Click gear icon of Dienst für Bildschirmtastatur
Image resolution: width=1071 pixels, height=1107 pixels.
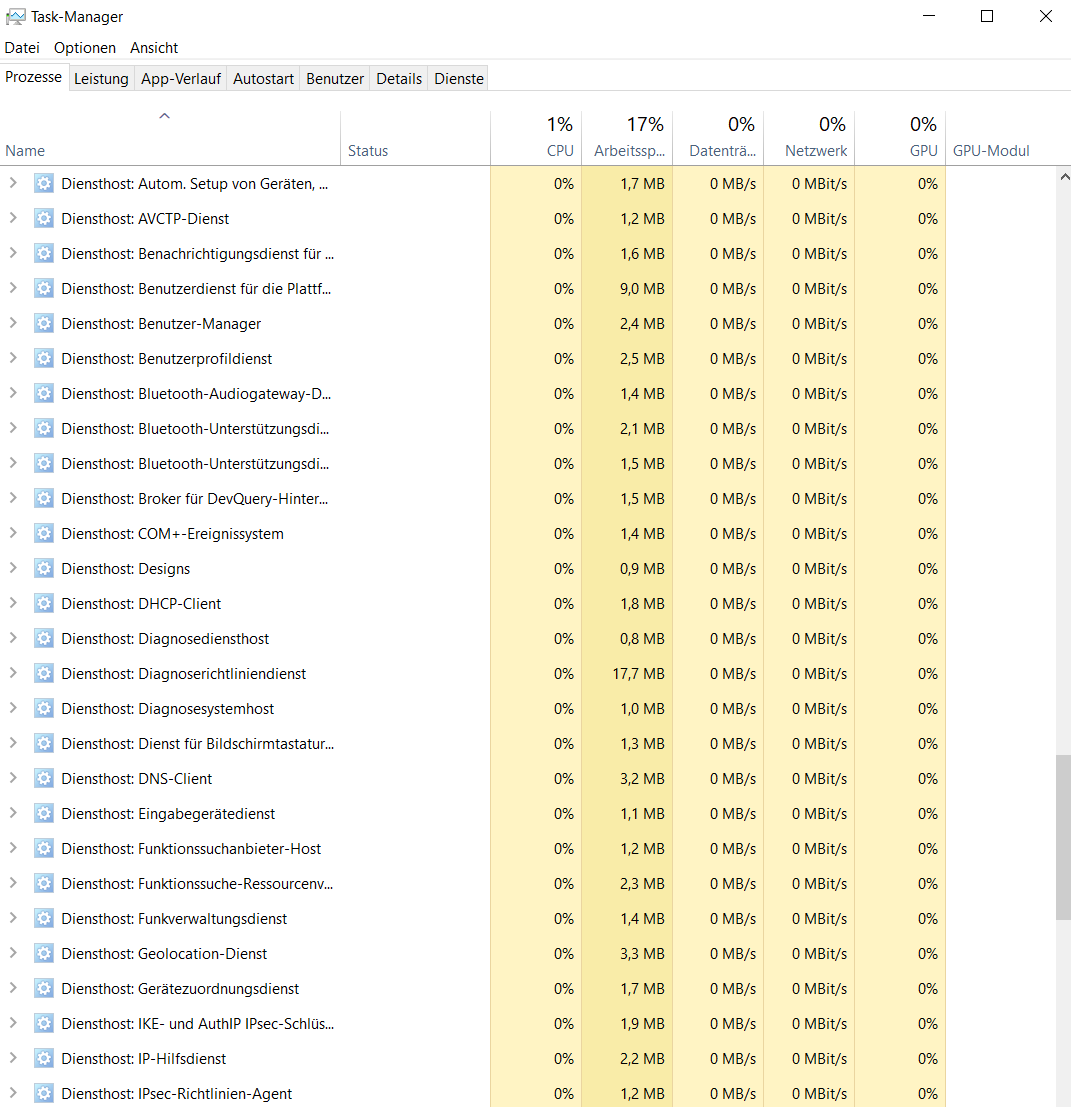point(44,743)
